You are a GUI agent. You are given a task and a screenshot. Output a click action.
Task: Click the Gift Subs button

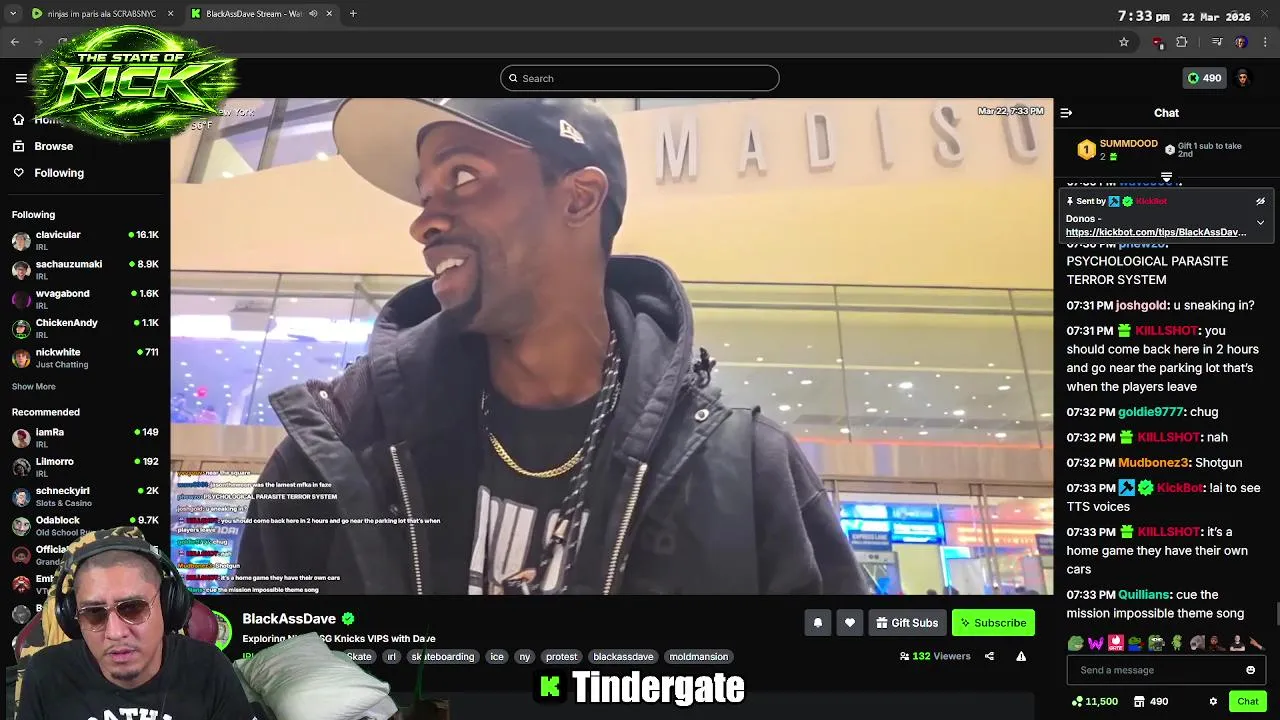907,623
